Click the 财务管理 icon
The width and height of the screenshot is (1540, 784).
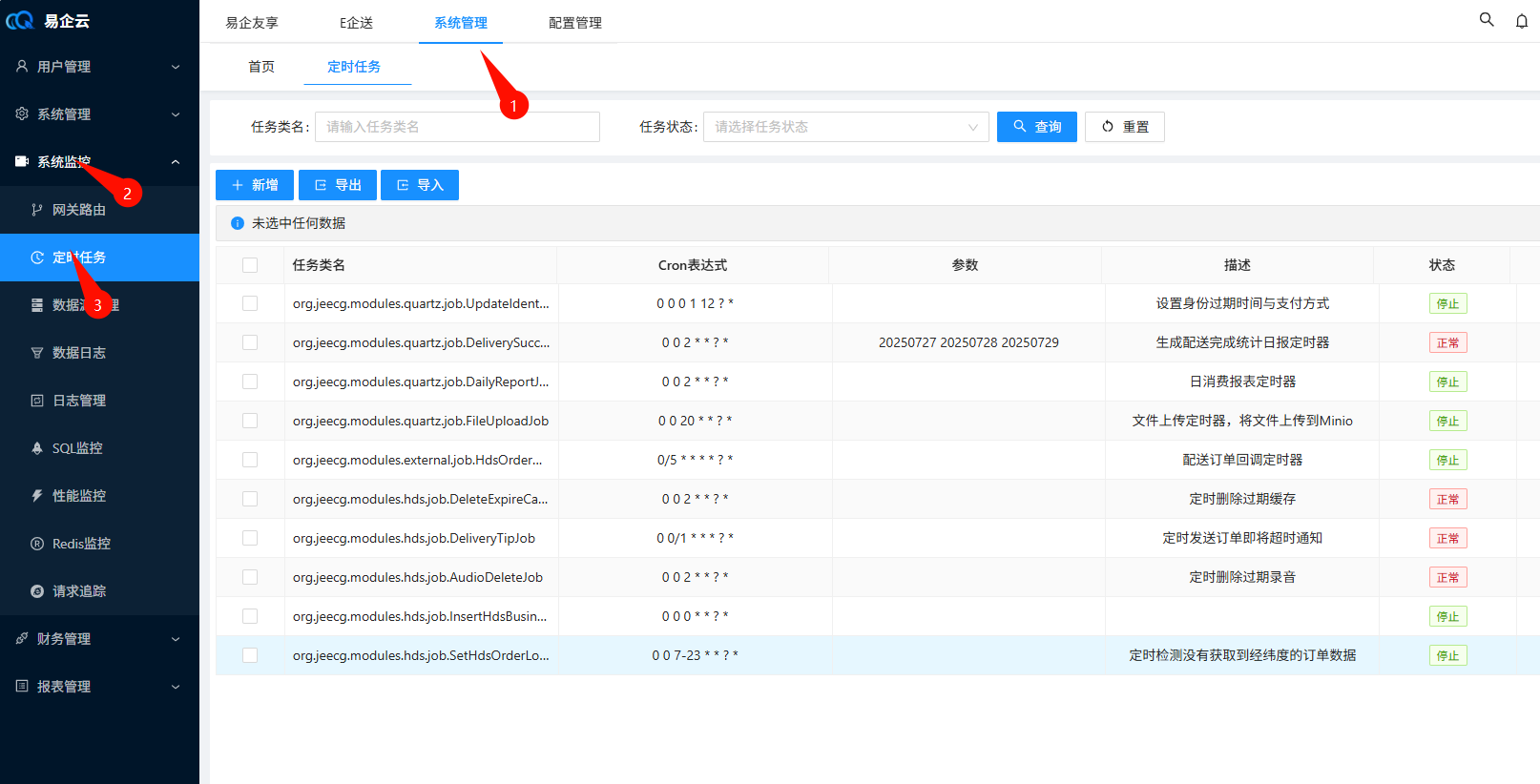(x=22, y=638)
